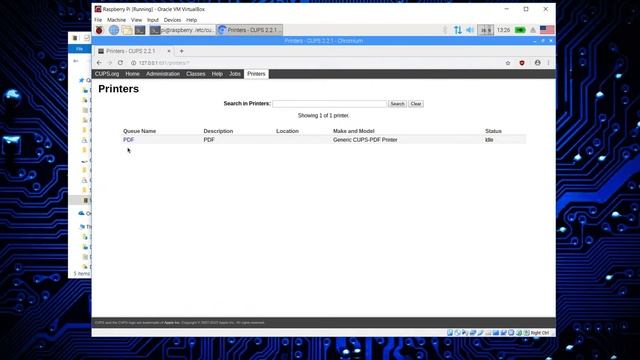Open the VirtualBox Help menu
Viewport: 640px width, 360px height.
[191, 20]
